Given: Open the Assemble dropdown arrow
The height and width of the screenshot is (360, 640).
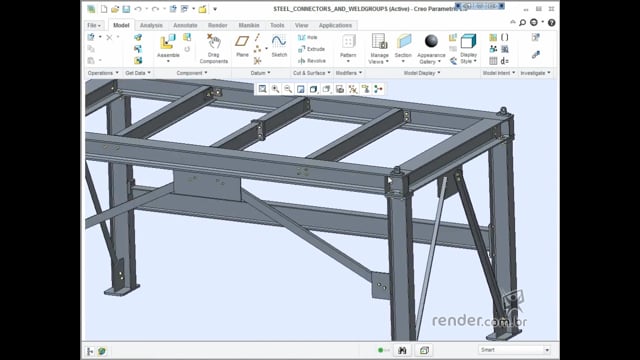Looking at the screenshot, I should (168, 61).
